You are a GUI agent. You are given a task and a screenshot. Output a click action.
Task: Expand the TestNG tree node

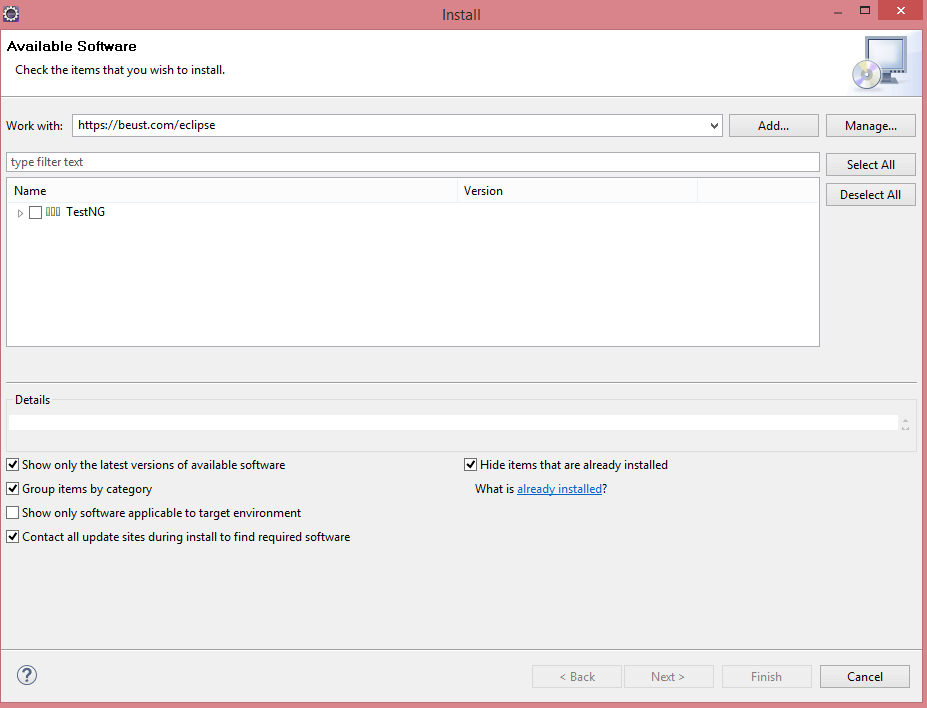coord(20,213)
